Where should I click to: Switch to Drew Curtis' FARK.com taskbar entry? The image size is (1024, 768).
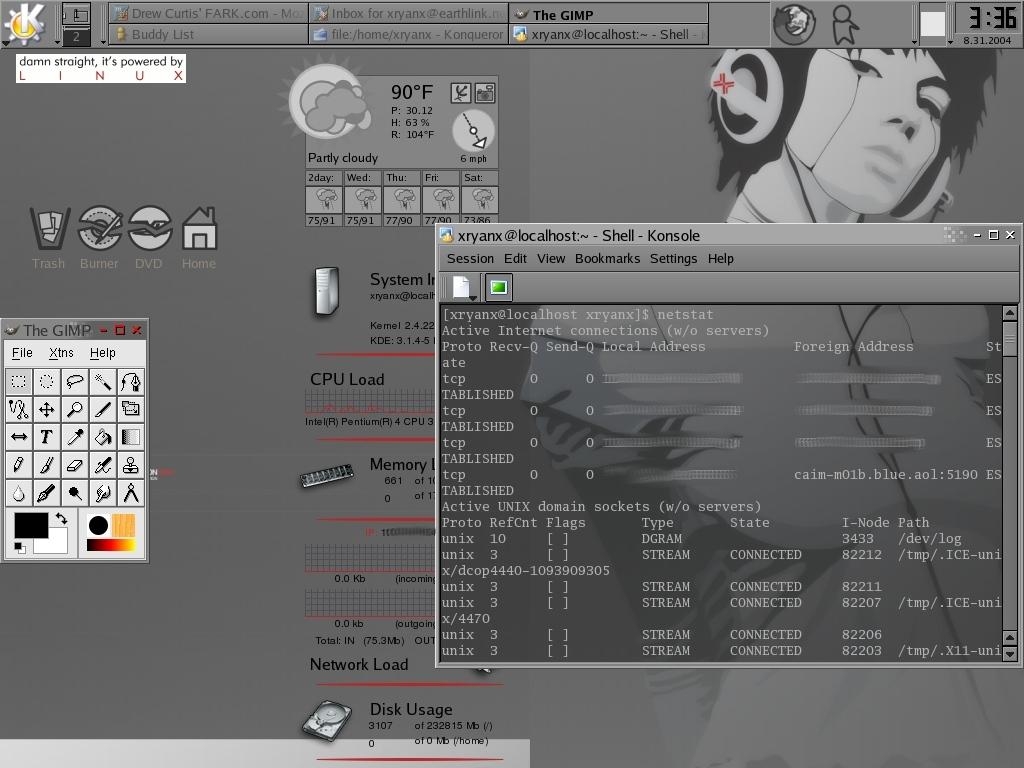tap(208, 13)
